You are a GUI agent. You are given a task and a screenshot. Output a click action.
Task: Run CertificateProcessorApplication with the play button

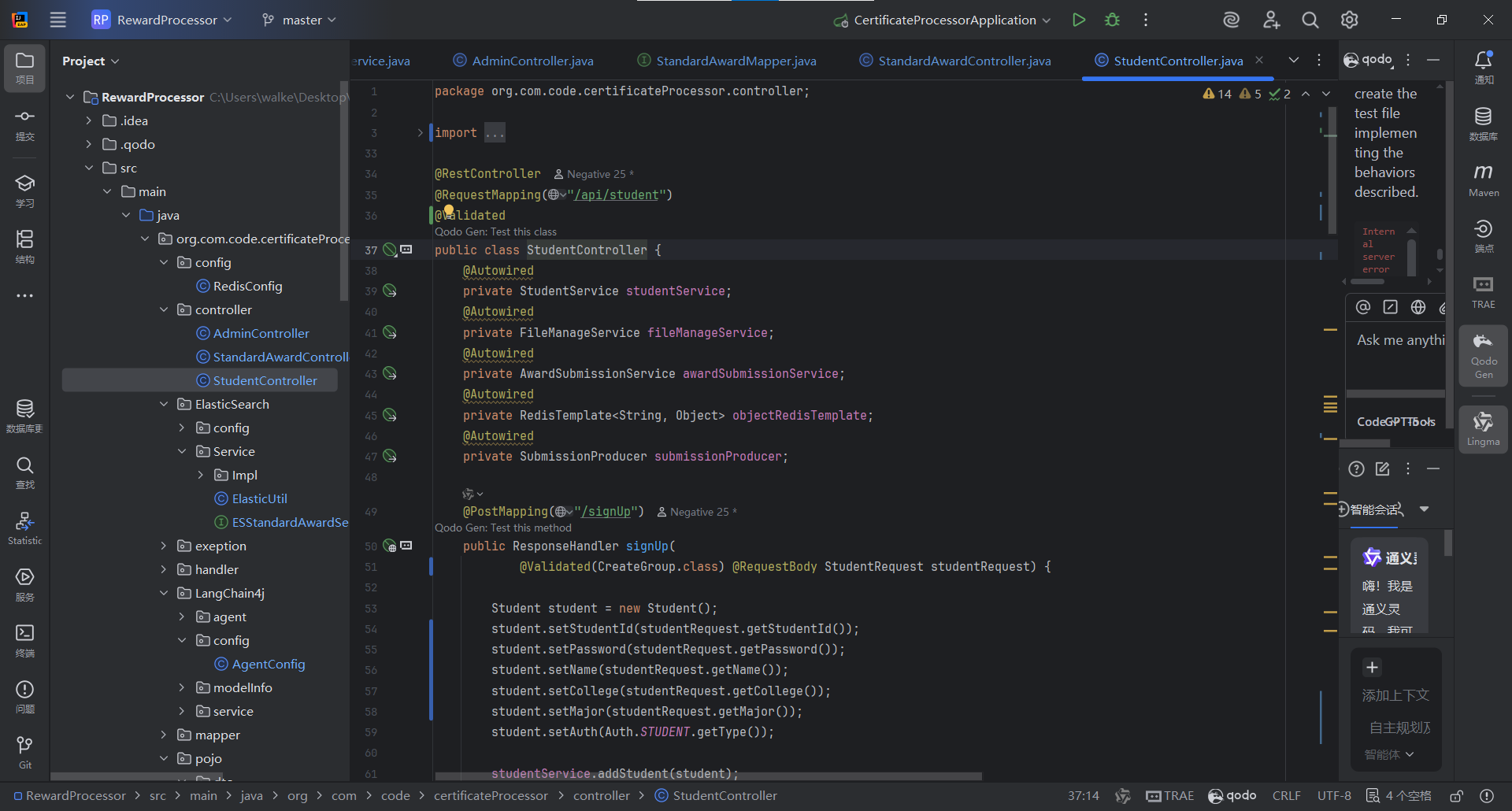[x=1079, y=20]
